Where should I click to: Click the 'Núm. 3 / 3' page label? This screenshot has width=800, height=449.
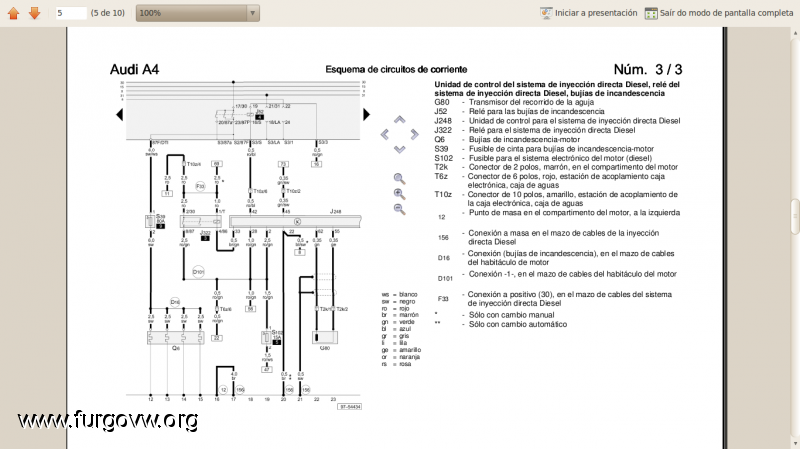(647, 69)
